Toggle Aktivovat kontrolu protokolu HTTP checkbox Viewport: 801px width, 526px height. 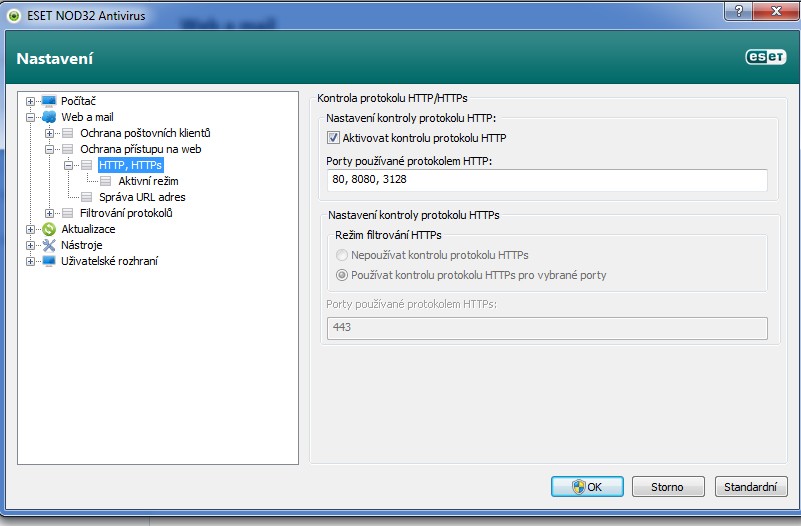(333, 138)
